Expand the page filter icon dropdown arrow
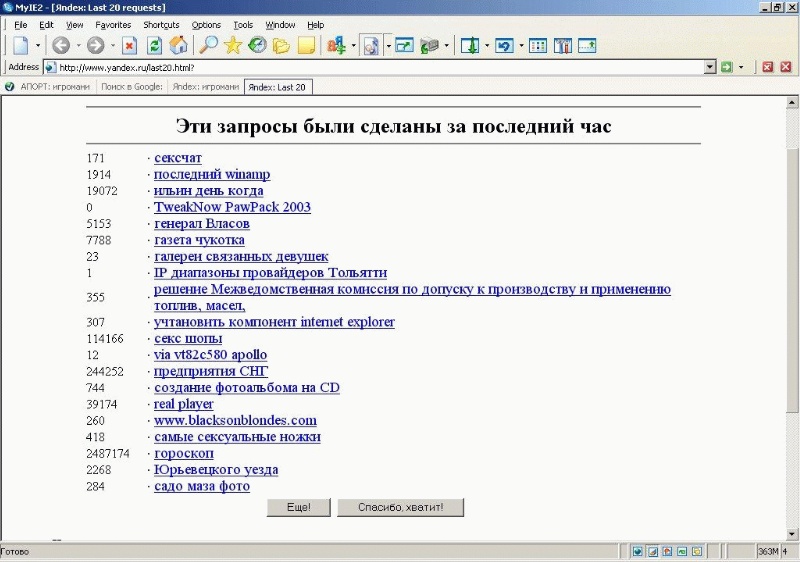The image size is (800, 562). 388,46
